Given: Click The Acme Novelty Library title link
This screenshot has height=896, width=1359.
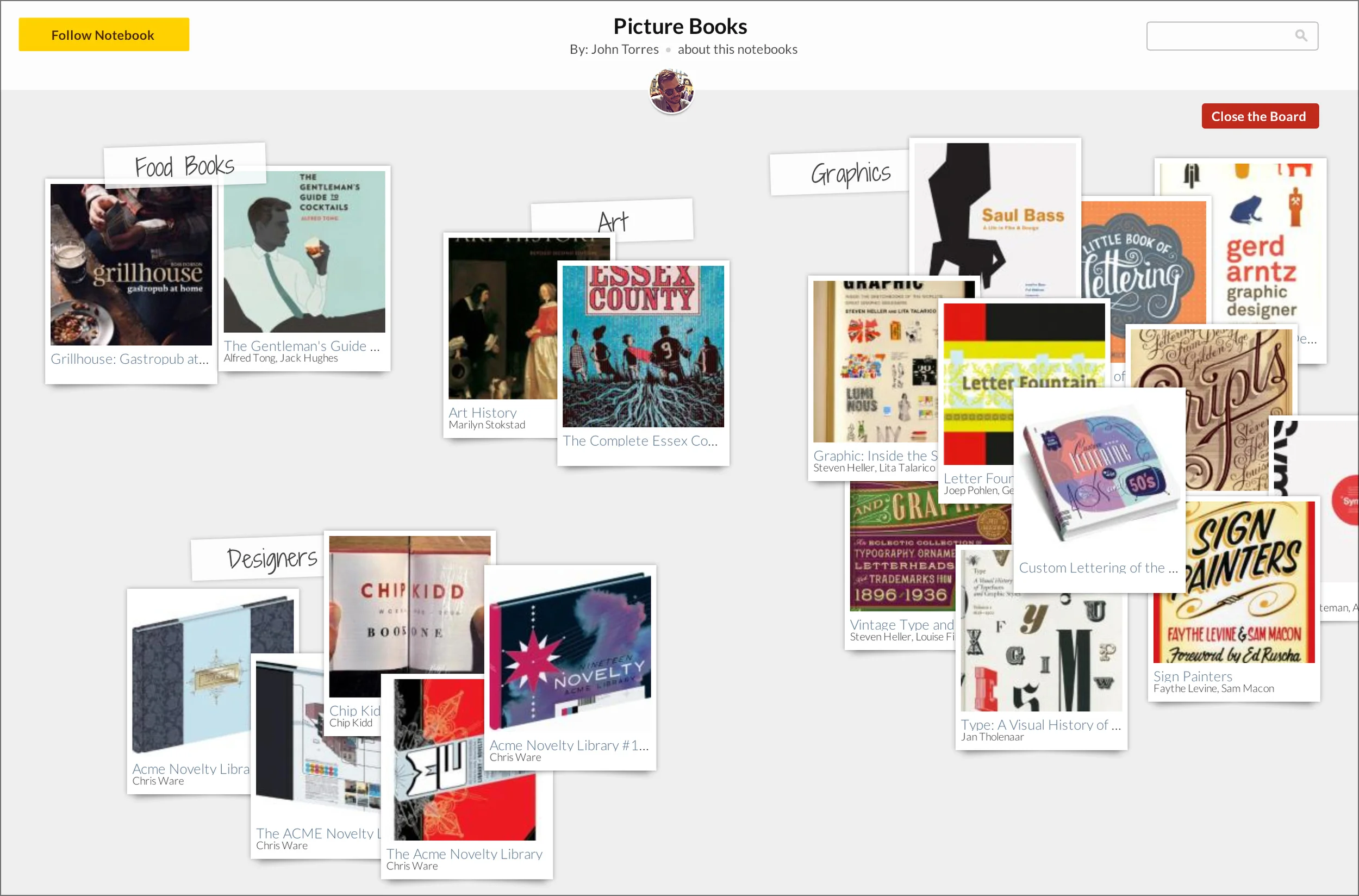Looking at the screenshot, I should (x=464, y=854).
